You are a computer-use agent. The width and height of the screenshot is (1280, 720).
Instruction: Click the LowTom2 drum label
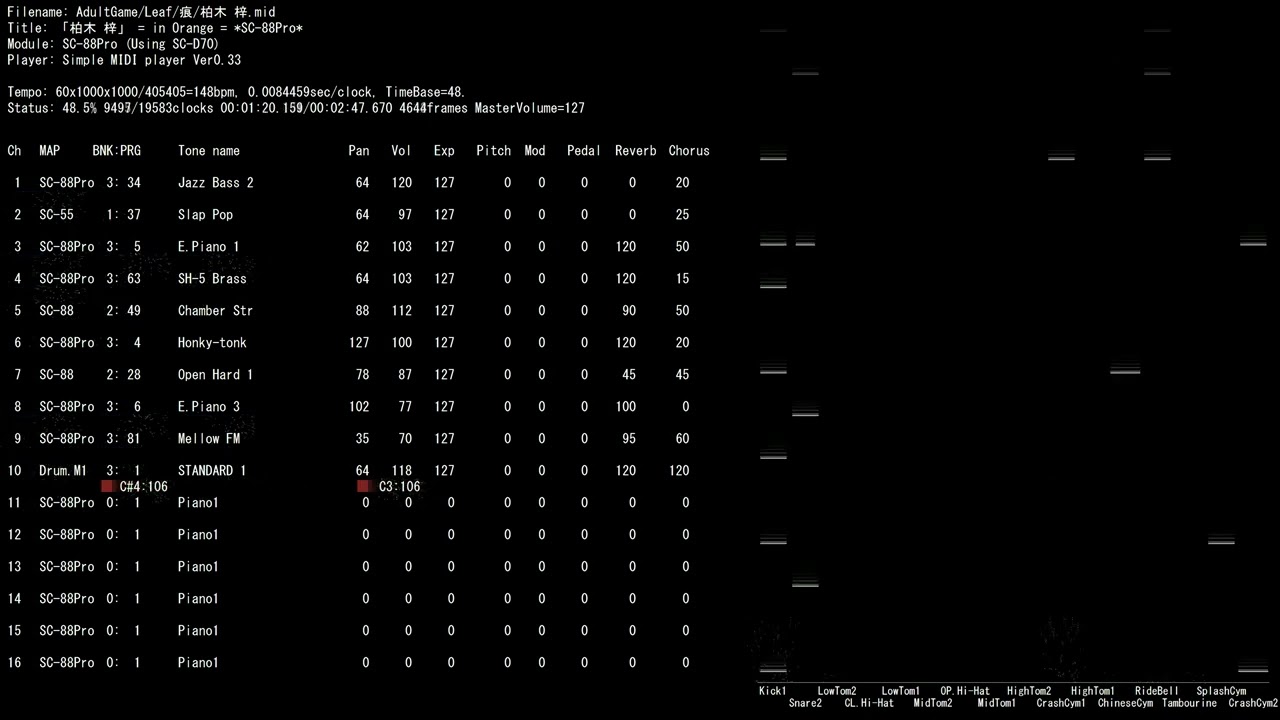point(837,691)
